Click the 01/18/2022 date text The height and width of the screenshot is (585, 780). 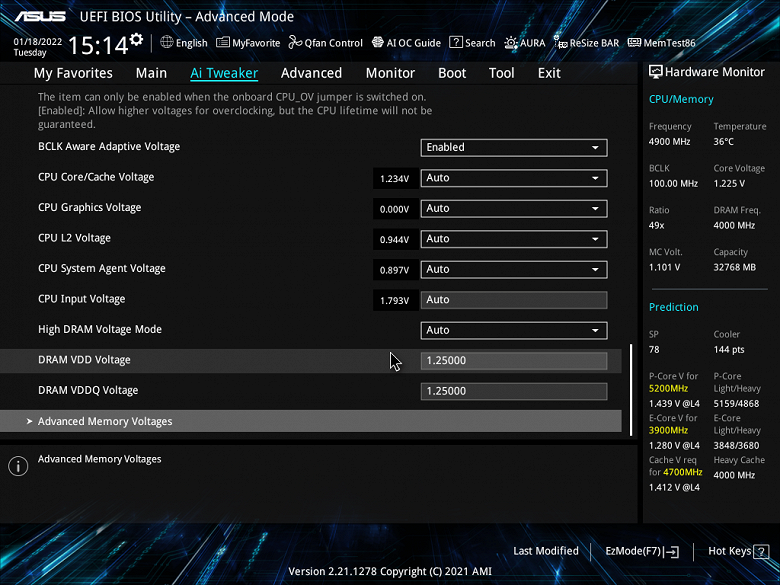(x=38, y=42)
